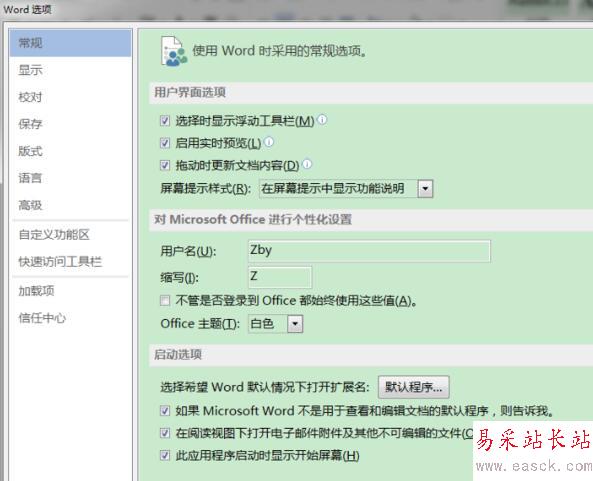Click the 启动选项 section heading
The width and height of the screenshot is (593, 481).
click(178, 355)
